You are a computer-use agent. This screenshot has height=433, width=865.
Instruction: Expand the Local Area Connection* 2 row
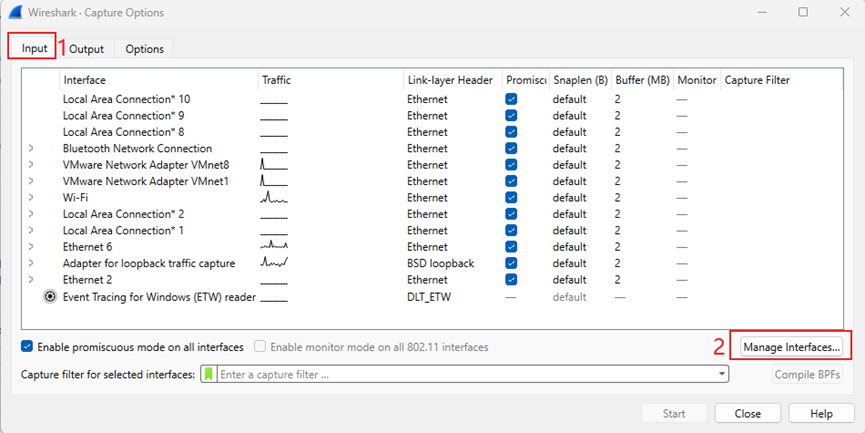31,214
